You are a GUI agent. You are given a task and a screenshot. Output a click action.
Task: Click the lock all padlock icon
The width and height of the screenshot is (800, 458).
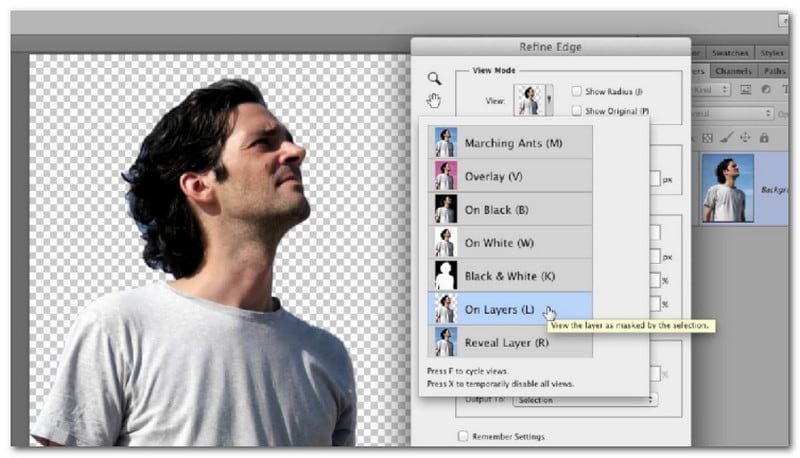[x=764, y=137]
